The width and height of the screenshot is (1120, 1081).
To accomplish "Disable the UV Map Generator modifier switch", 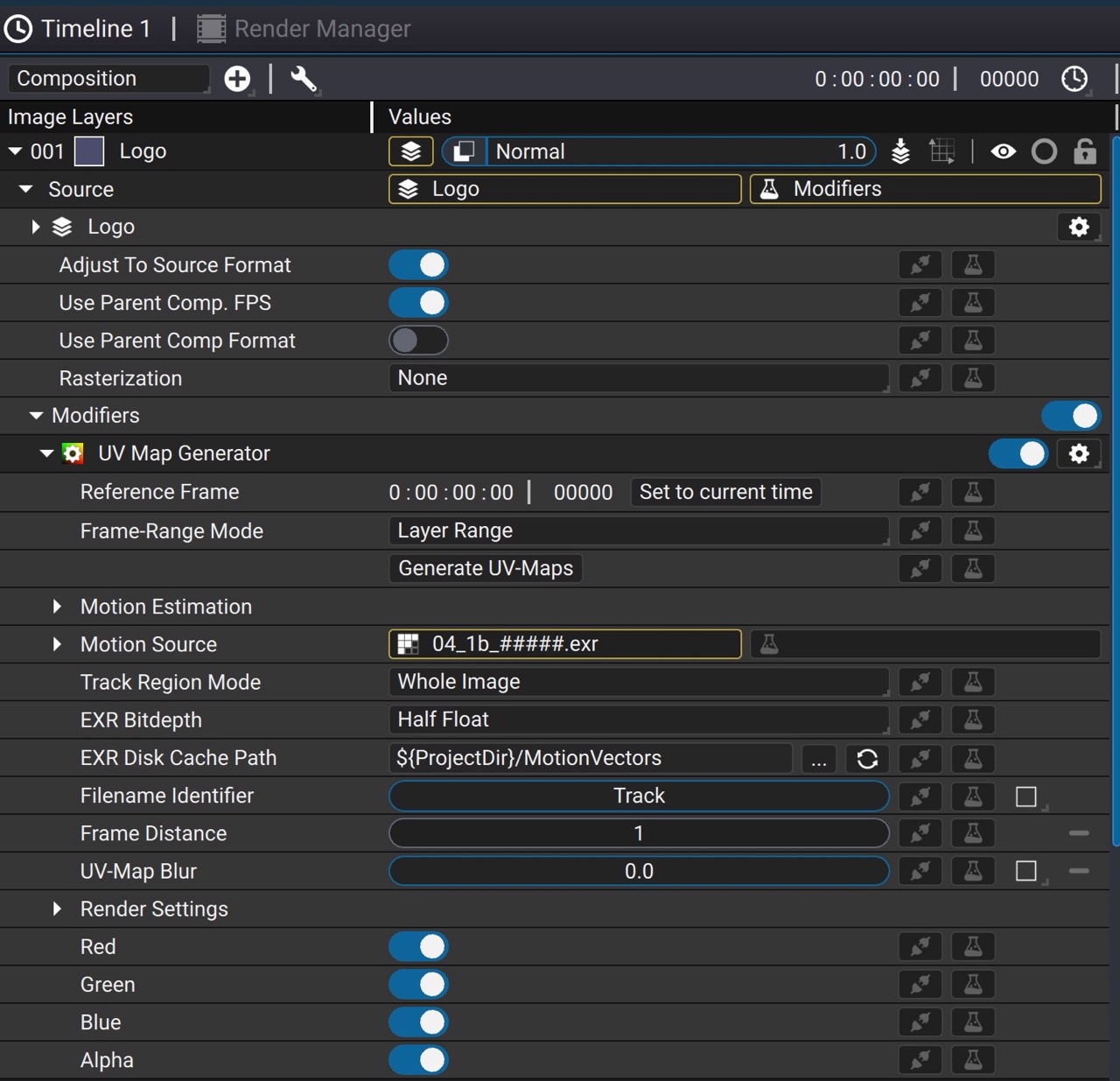I will tap(1018, 453).
